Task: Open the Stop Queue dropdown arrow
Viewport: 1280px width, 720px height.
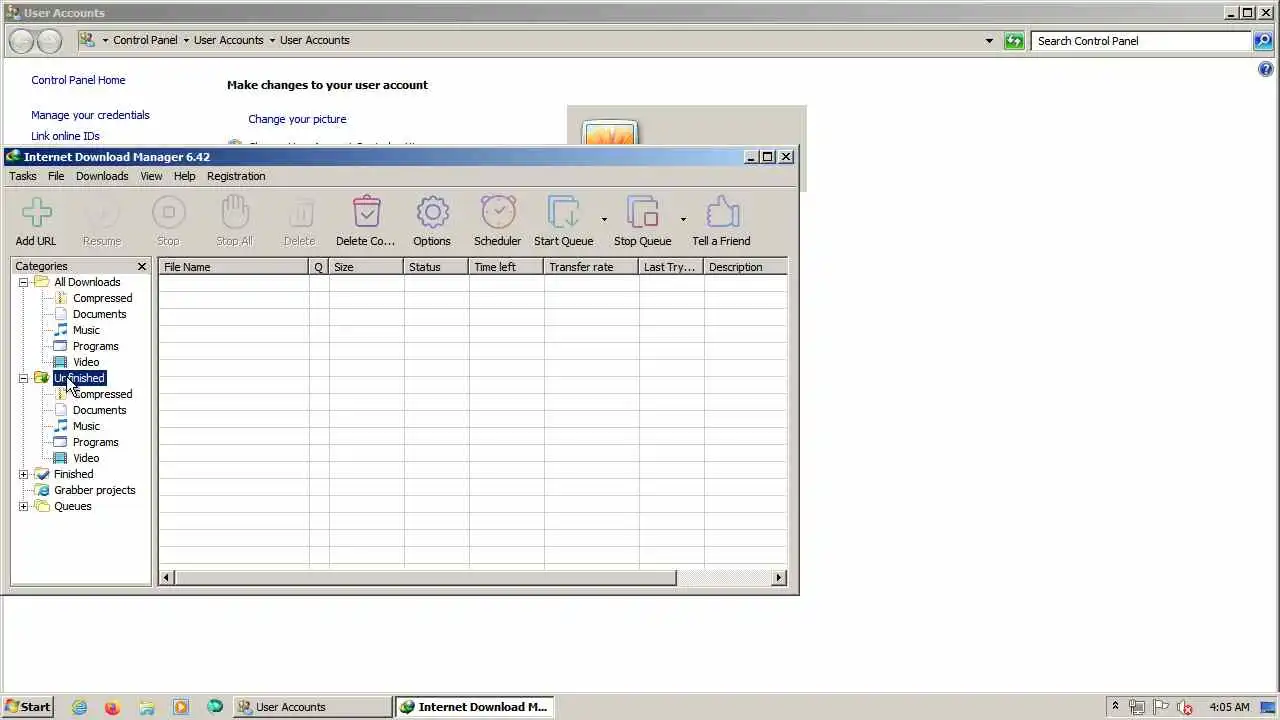Action: [x=683, y=219]
